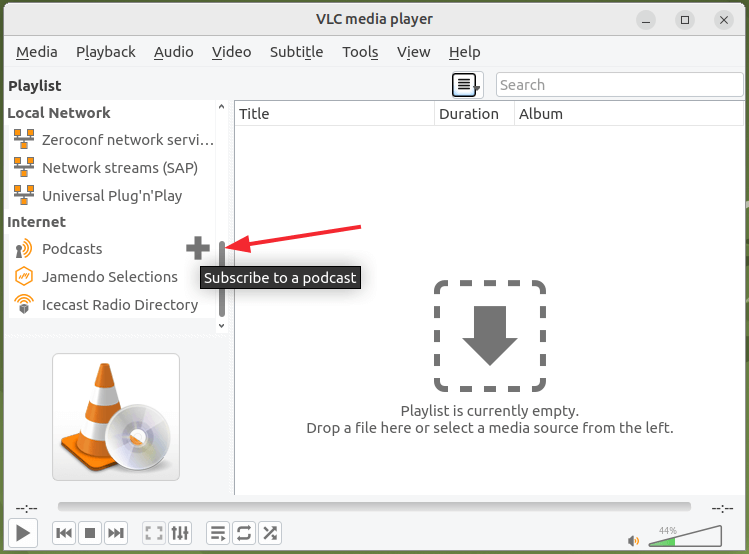Select Network streams (SAP)
This screenshot has height=554, width=749.
(112, 168)
